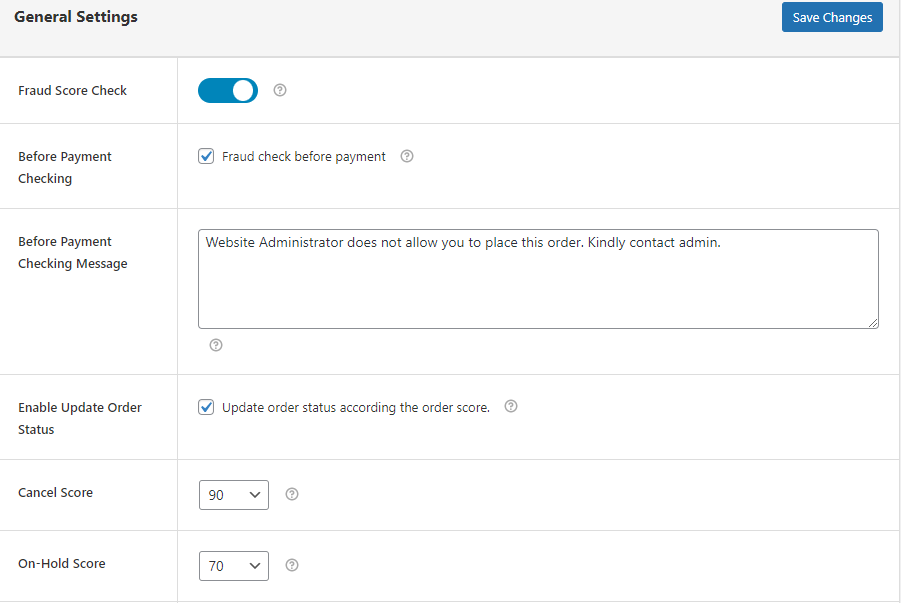Click the help icon beside Fraud Score Check toggle
Image resolution: width=901 pixels, height=603 pixels.
point(280,90)
